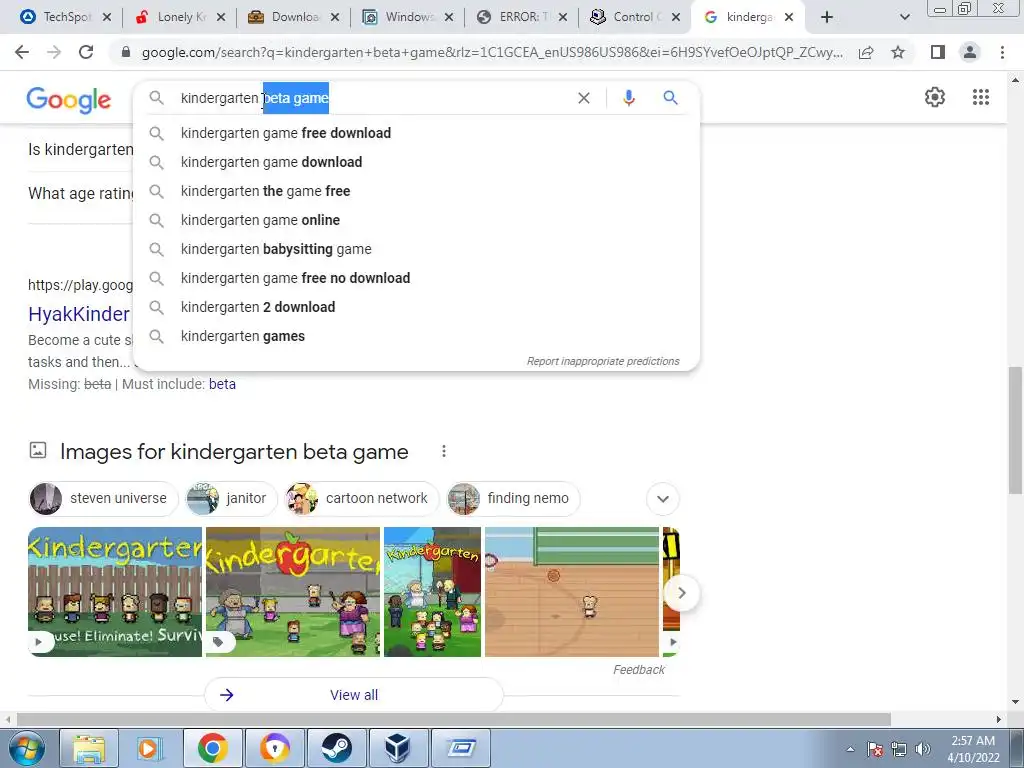Click the address bar URL
Screen dimensions: 1024x768
pyautogui.click(x=492, y=52)
